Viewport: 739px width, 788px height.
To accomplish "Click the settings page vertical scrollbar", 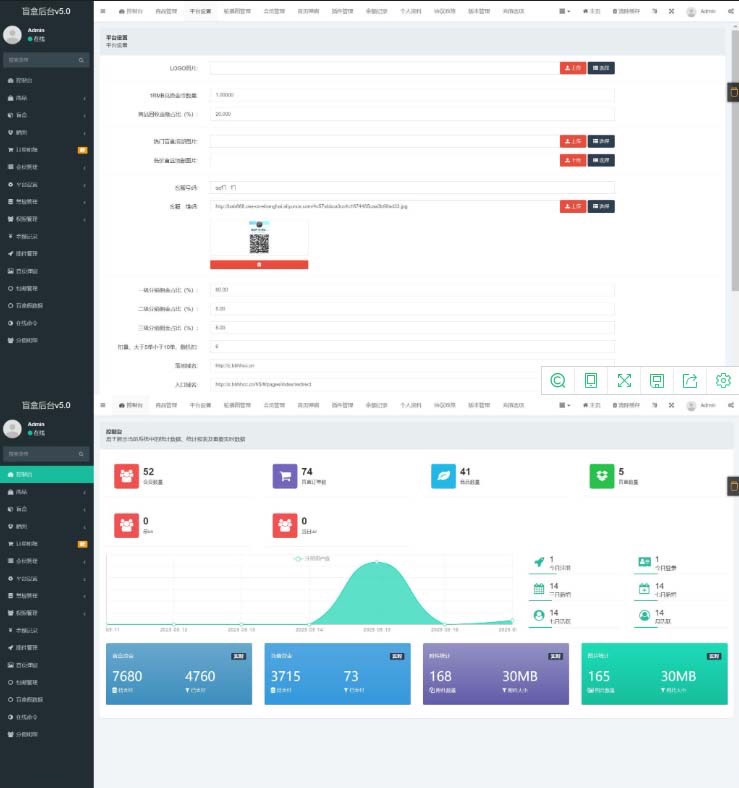I will [x=734, y=161].
